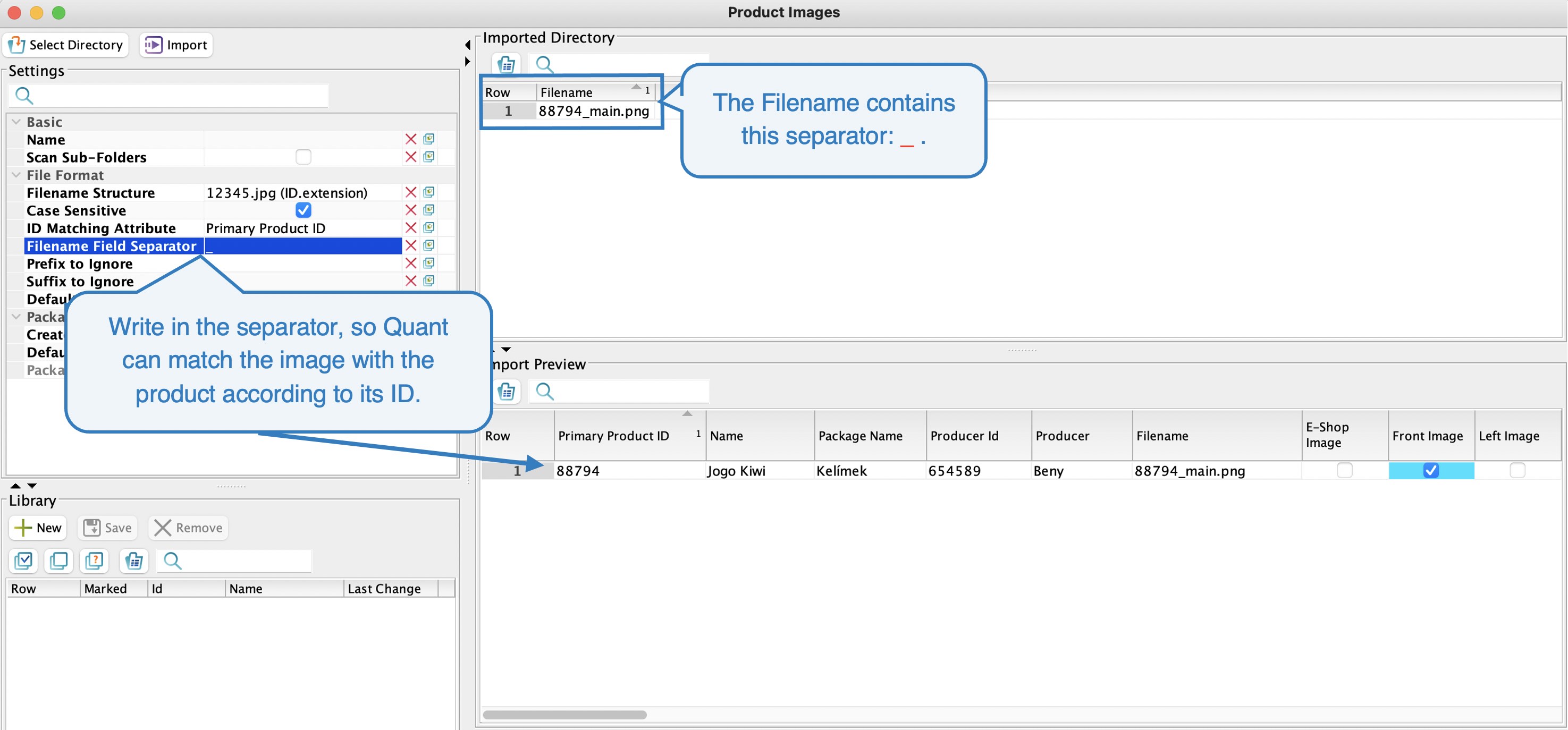Copy icon beside Filename Structure

[429, 193]
